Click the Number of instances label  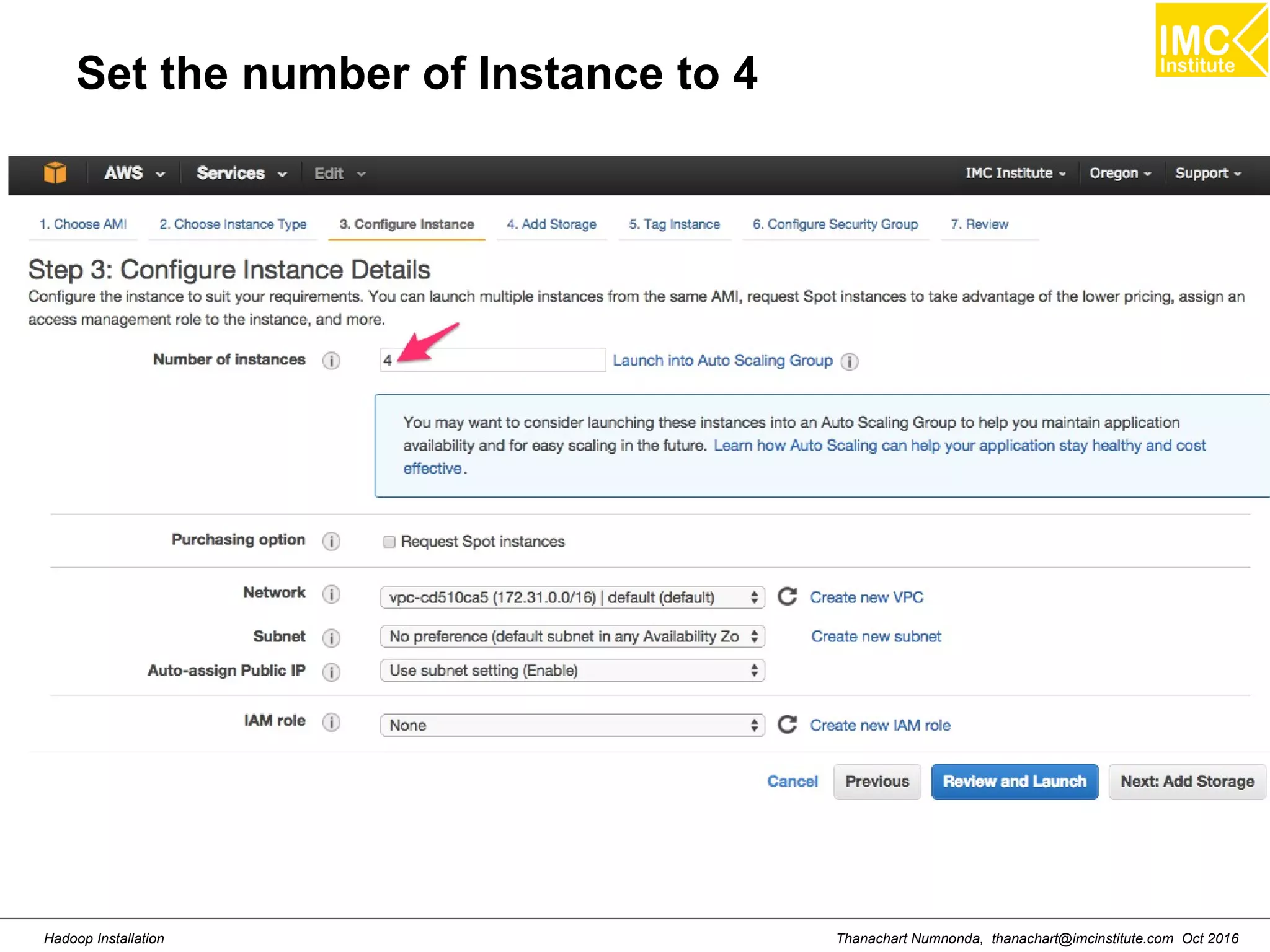pos(229,359)
